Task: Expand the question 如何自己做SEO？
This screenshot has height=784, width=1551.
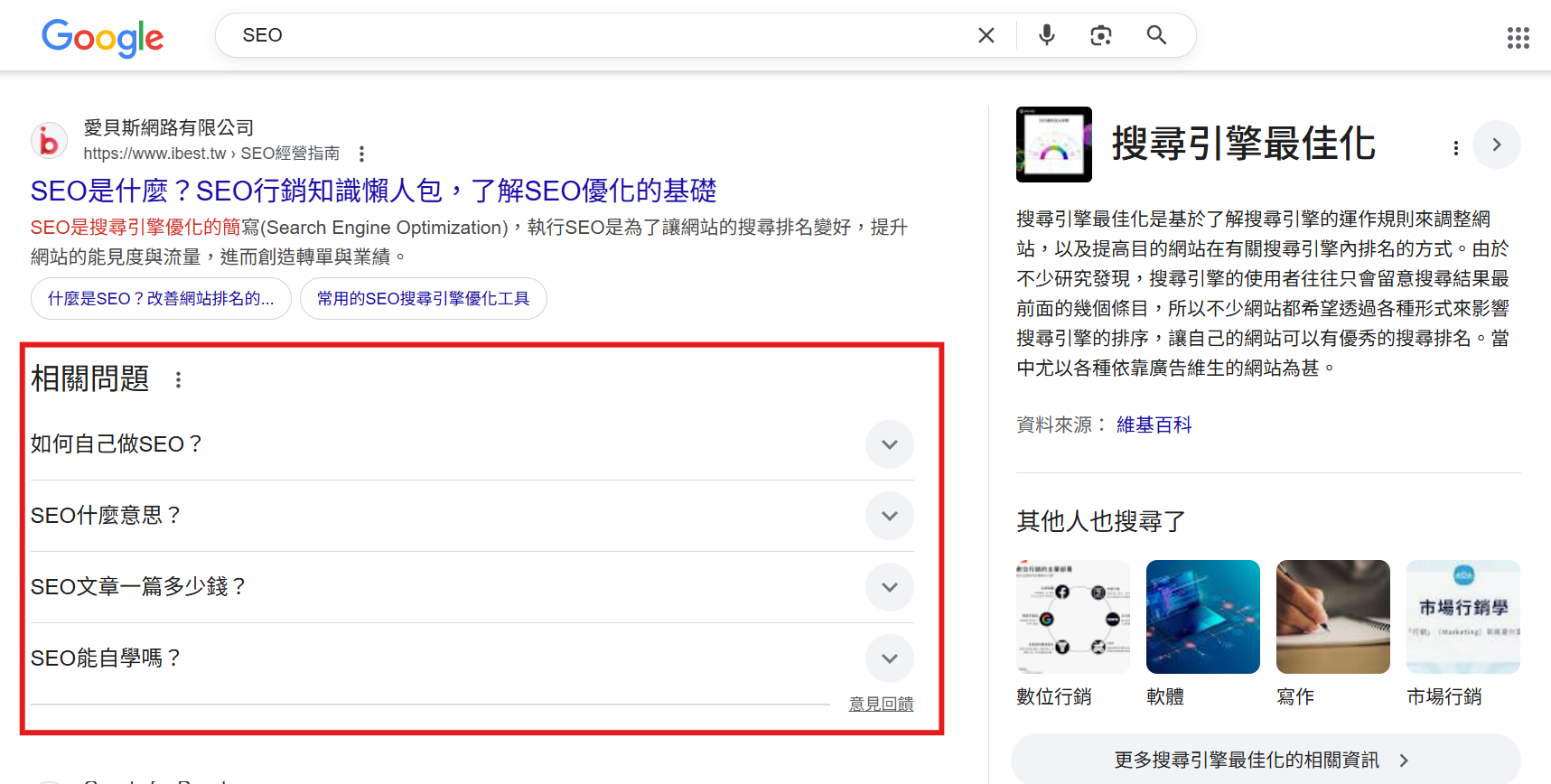Action: point(889,444)
